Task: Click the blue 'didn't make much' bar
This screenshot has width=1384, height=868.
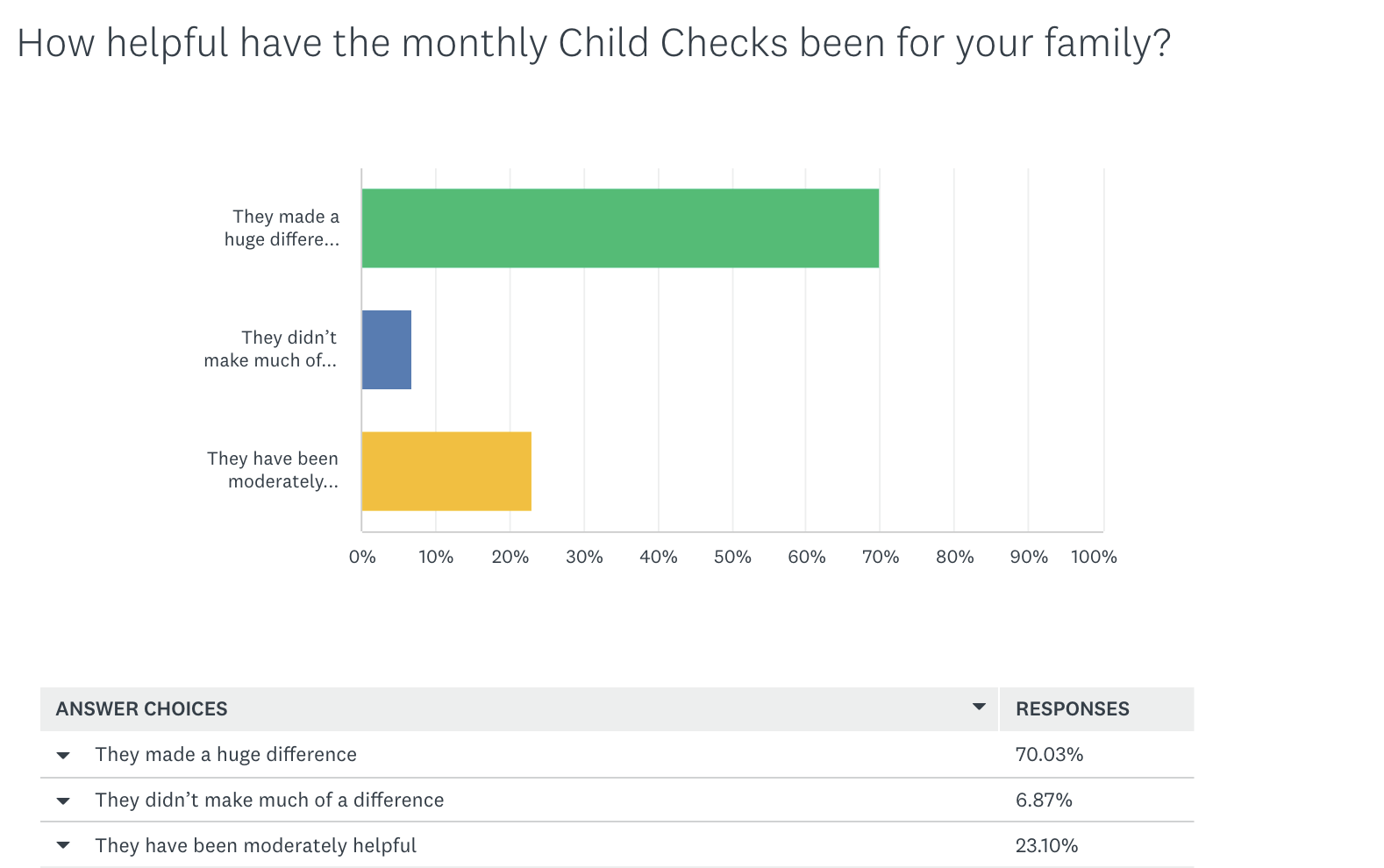Action: point(386,349)
